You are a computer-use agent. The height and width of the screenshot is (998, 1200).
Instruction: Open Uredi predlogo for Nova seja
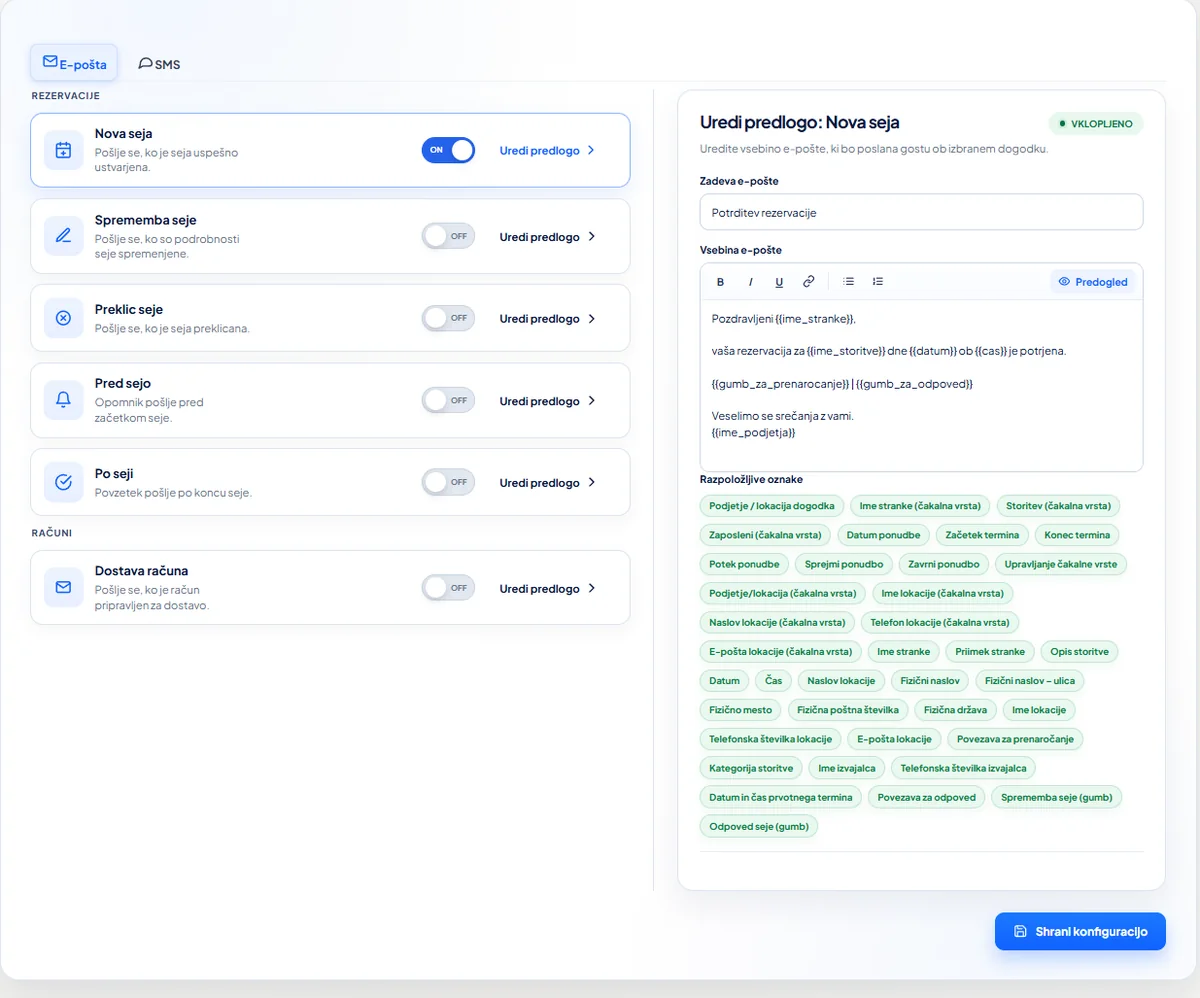[x=548, y=151]
